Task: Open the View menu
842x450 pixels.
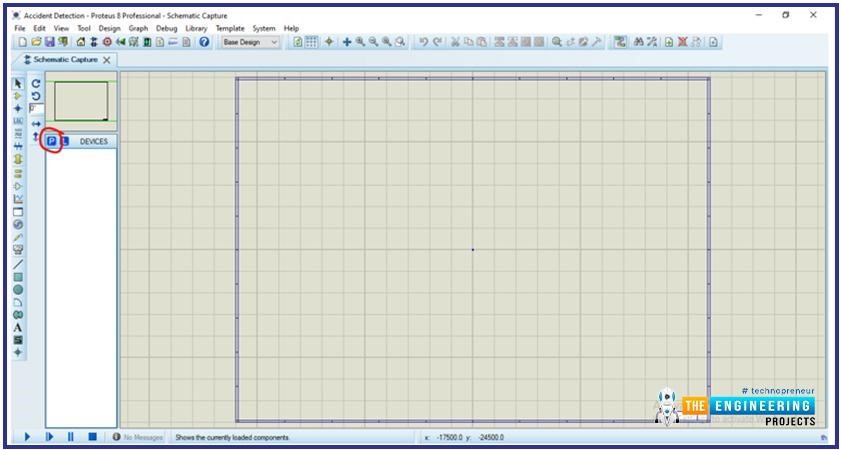Action: click(61, 28)
